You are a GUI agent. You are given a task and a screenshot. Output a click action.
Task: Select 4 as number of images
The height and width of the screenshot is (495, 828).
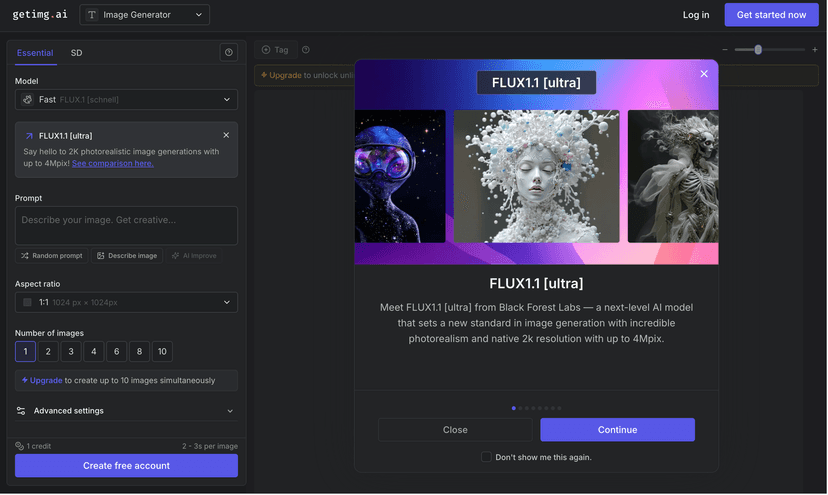[93, 351]
